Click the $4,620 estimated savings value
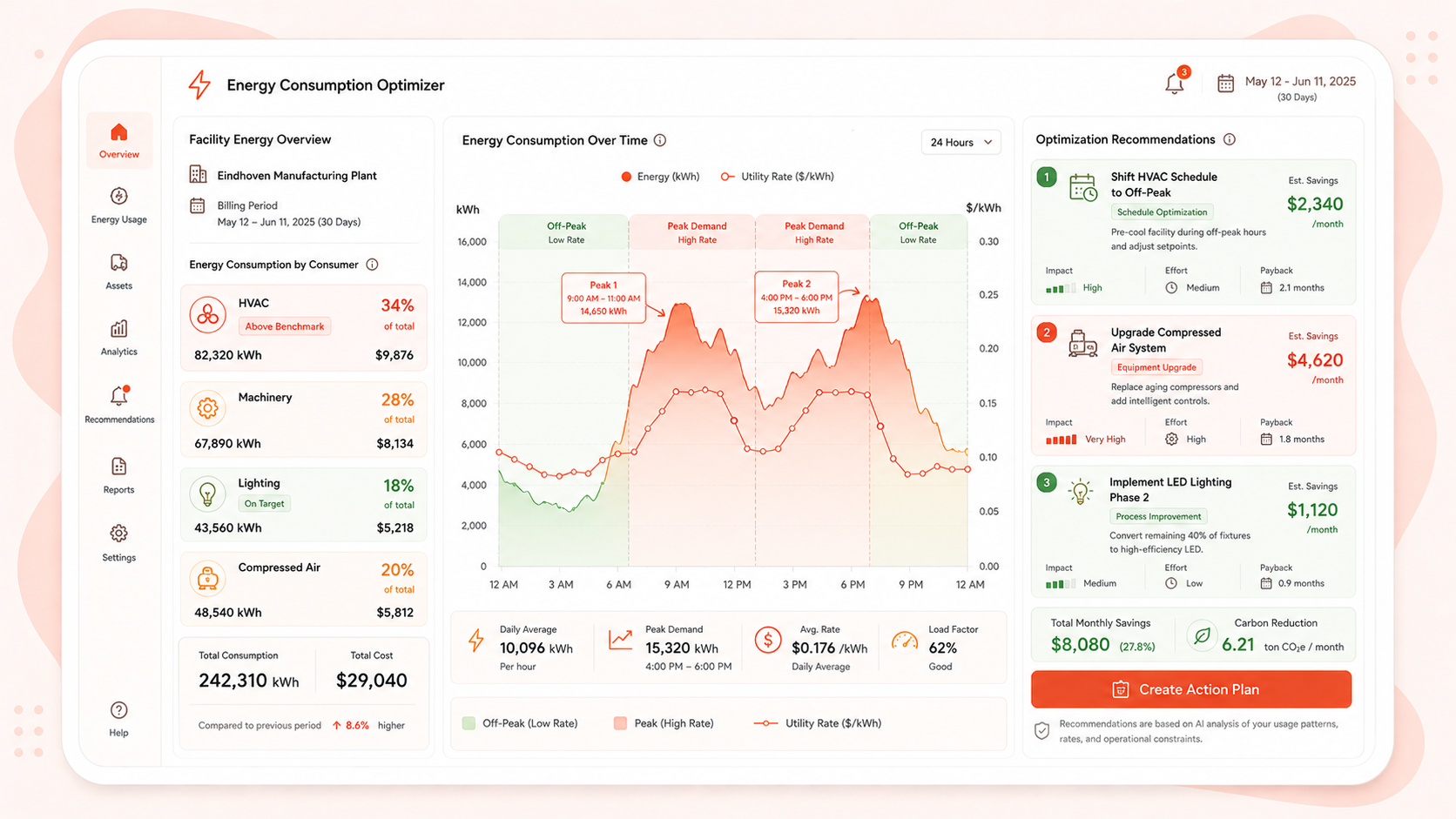The width and height of the screenshot is (1456, 819). [x=1315, y=360]
